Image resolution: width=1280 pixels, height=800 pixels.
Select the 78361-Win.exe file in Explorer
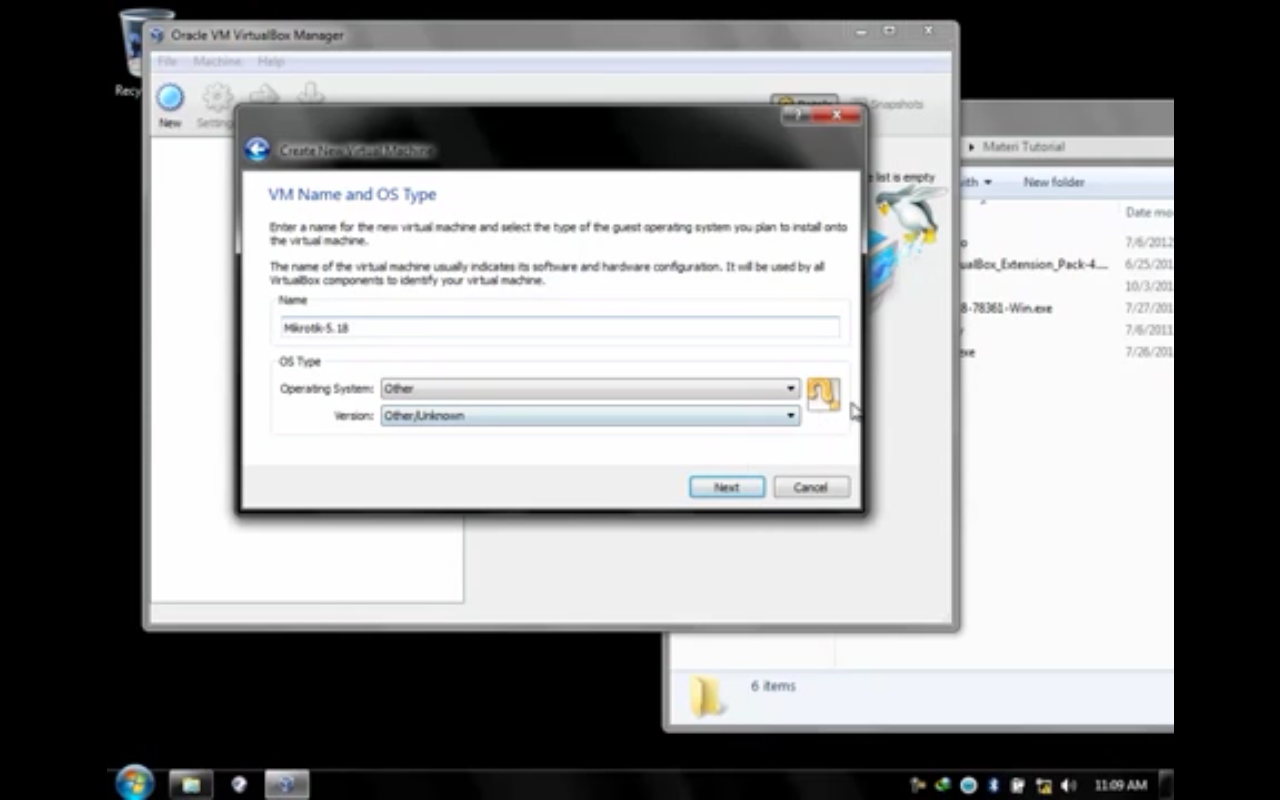1006,308
